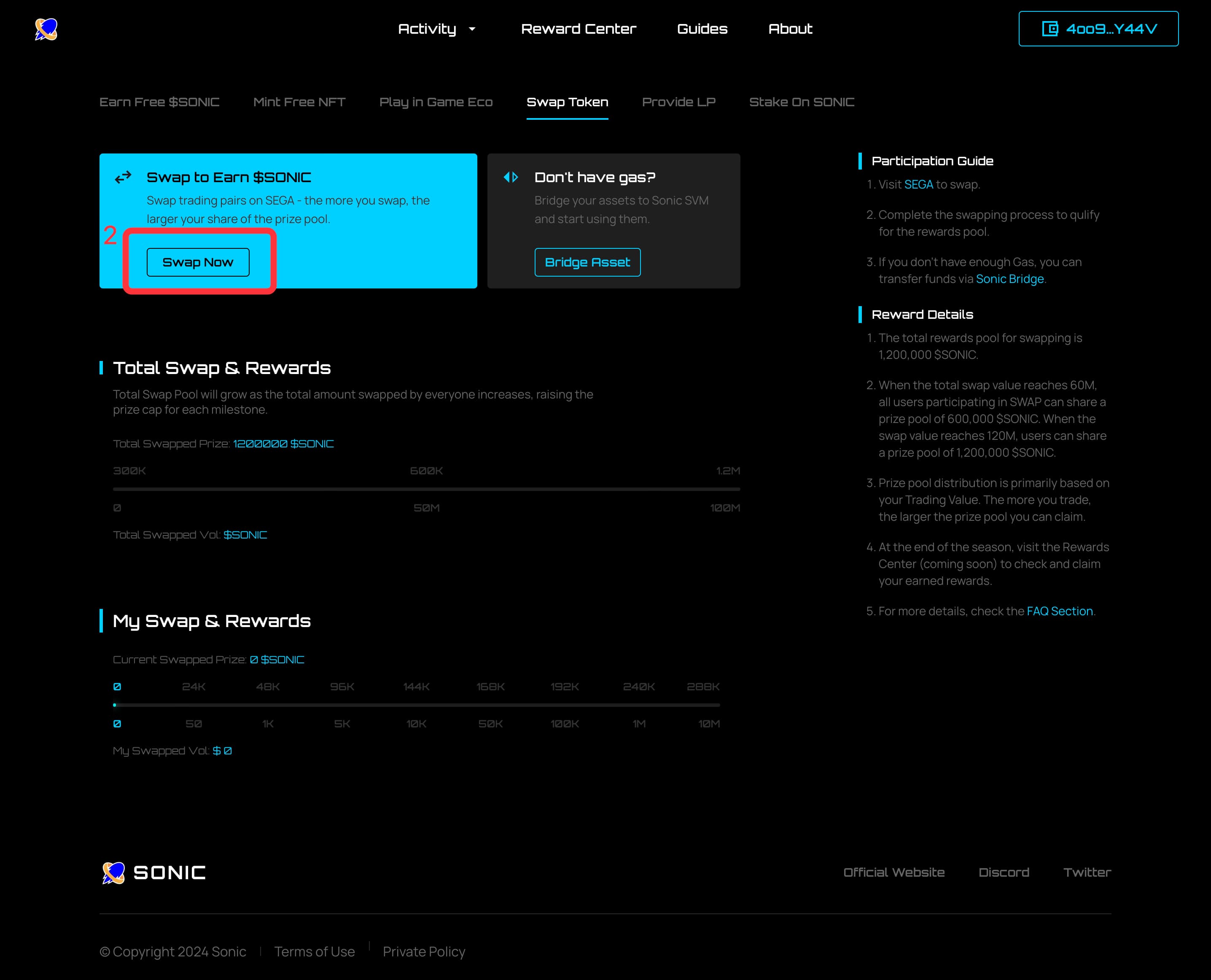Open the Twitter footer link

pos(1087,873)
